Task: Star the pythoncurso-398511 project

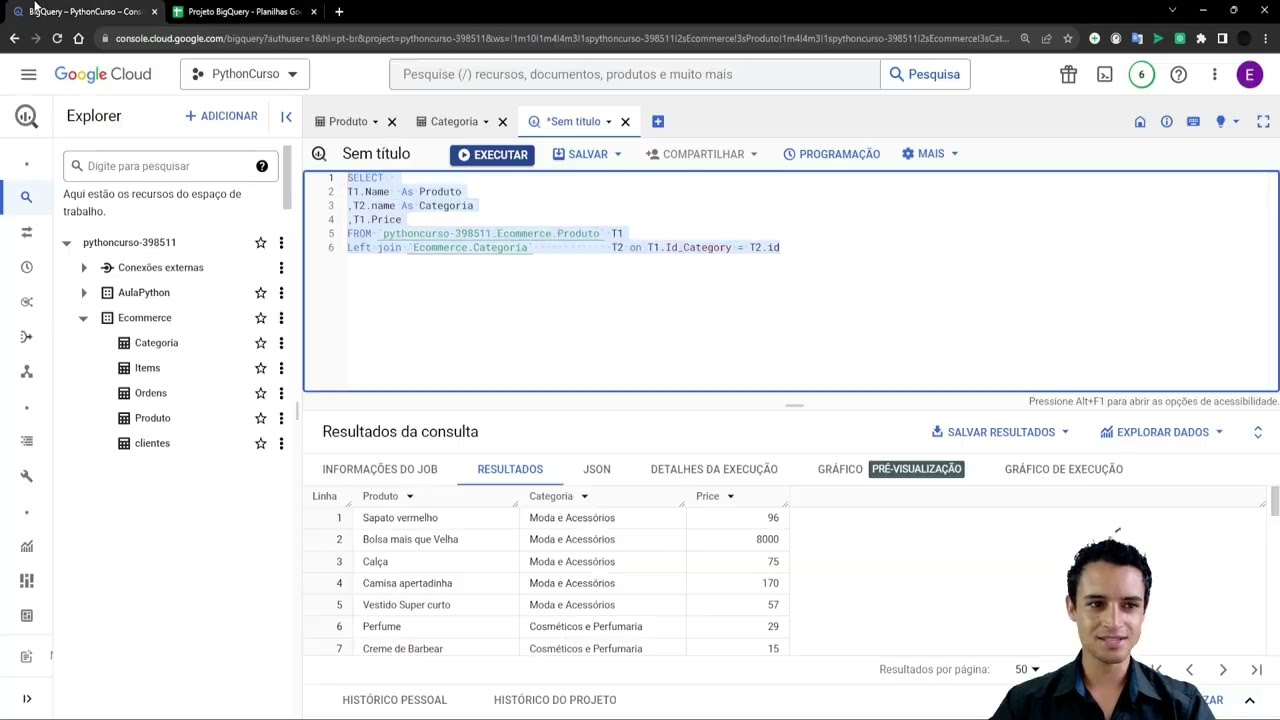Action: (x=260, y=242)
